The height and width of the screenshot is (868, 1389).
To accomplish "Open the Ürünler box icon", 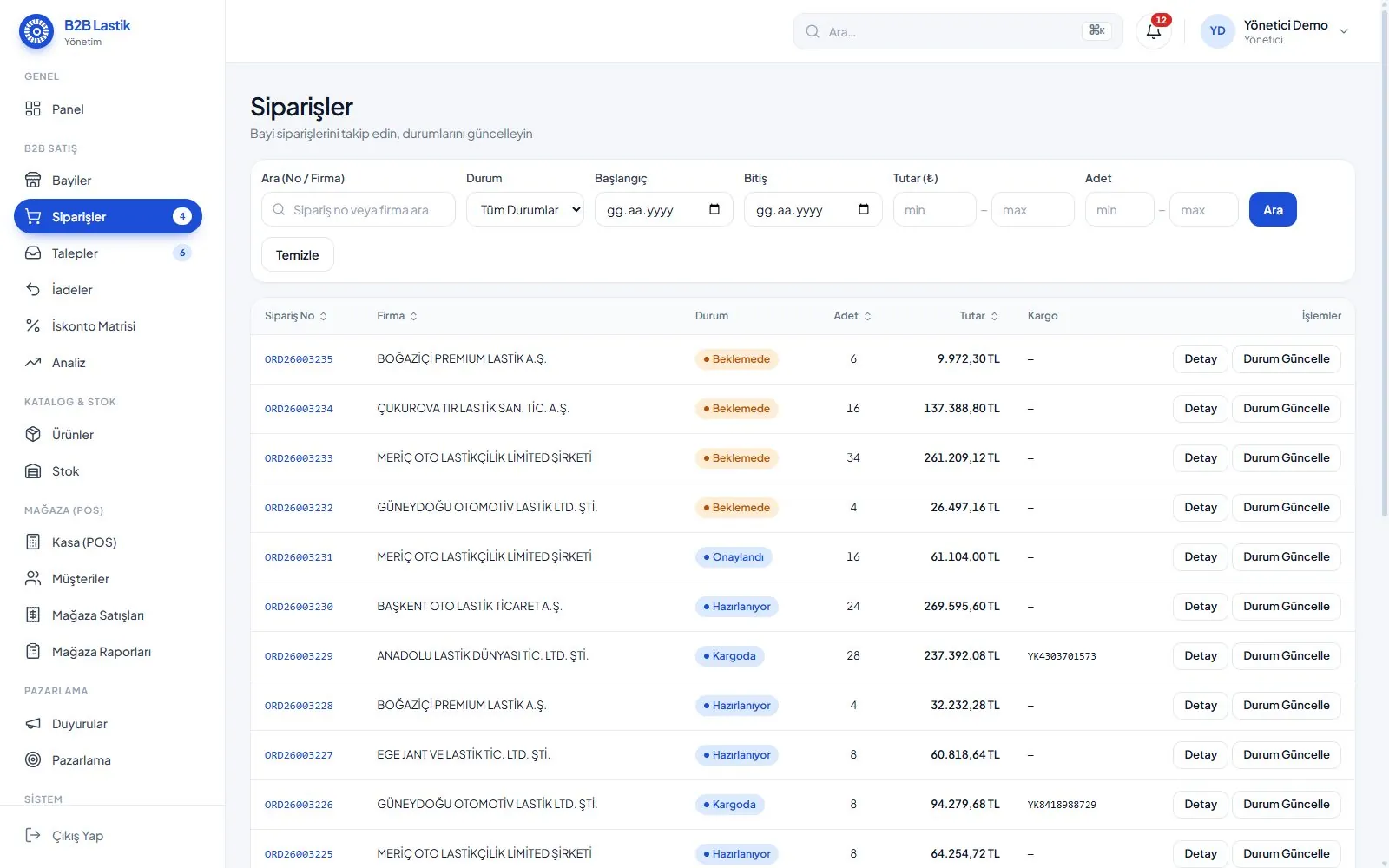I will coord(33,434).
